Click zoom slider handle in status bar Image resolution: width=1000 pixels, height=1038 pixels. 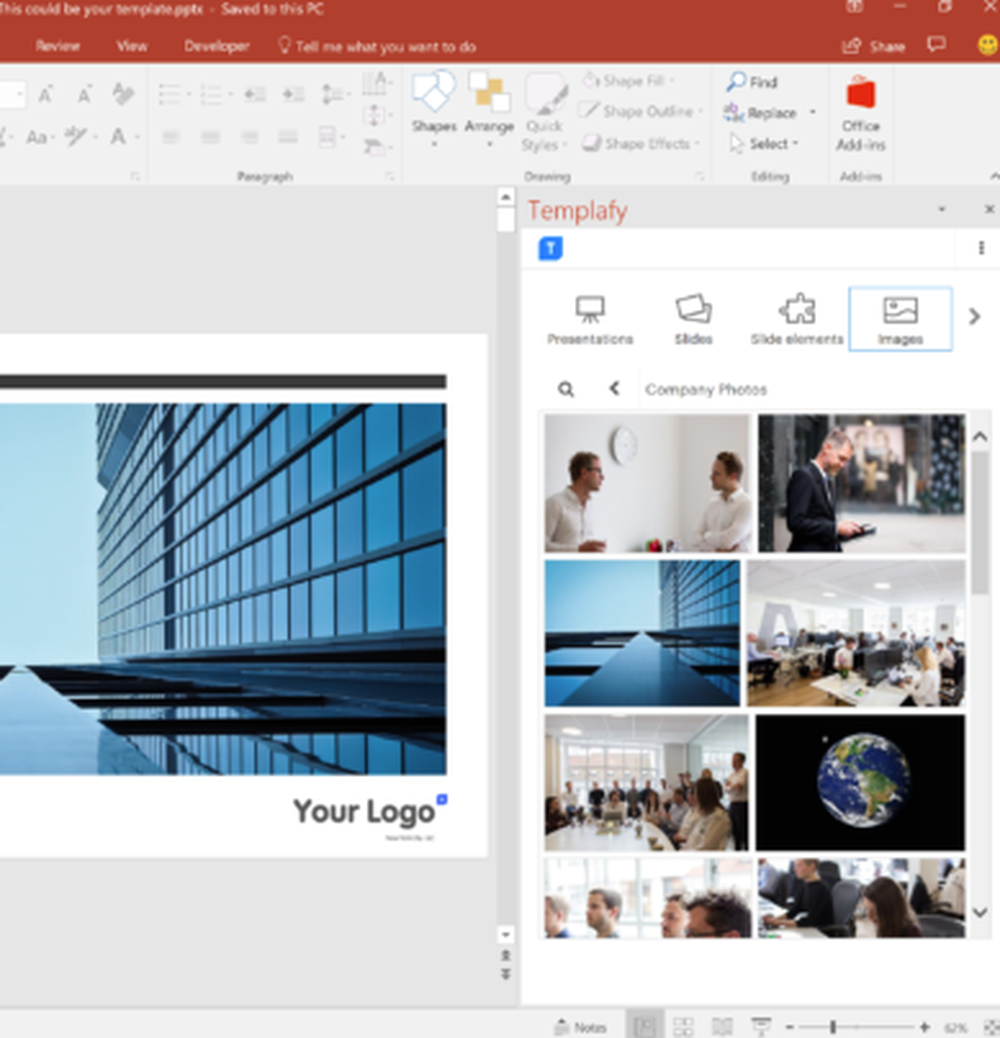coord(833,1027)
